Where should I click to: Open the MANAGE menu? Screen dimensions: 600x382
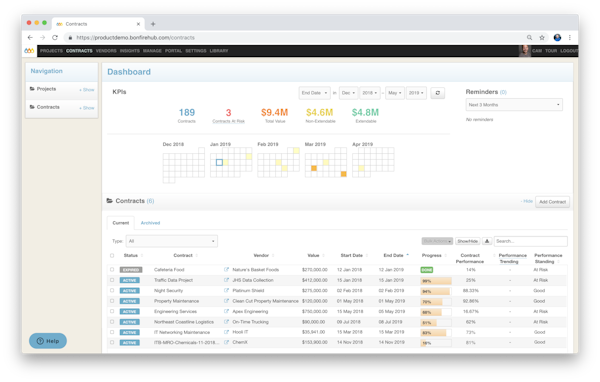(152, 51)
